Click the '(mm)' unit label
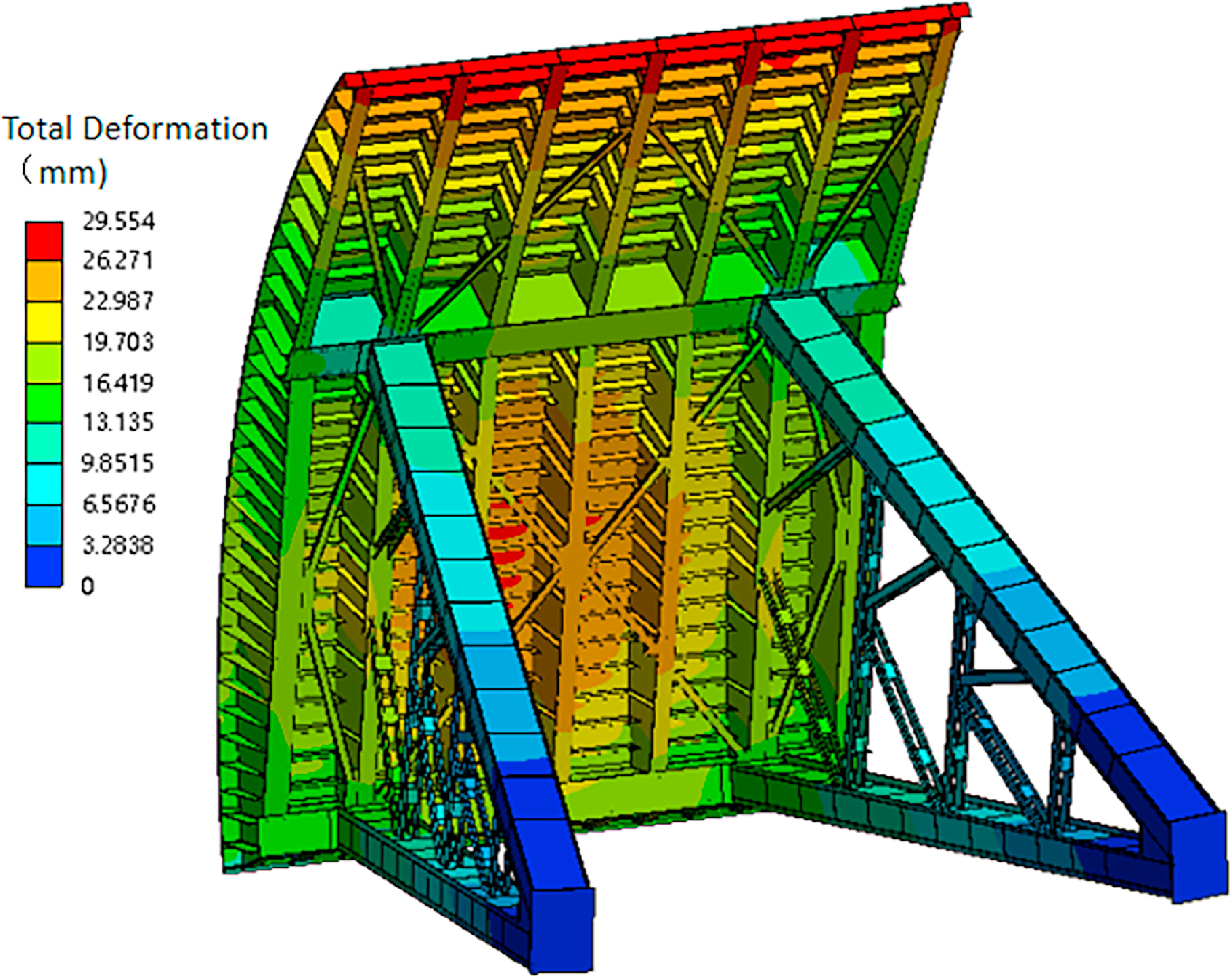 [65, 172]
